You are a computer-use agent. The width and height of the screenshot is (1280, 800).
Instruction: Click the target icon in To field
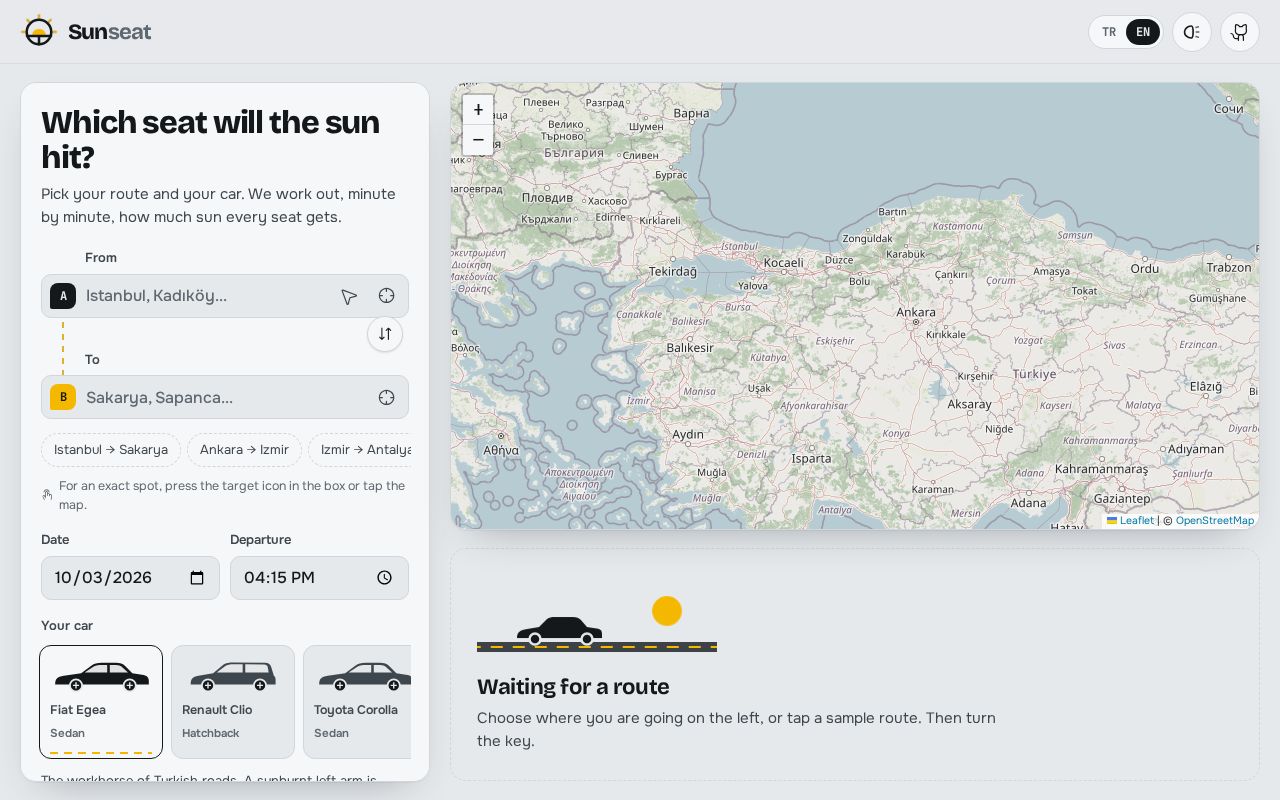point(386,397)
